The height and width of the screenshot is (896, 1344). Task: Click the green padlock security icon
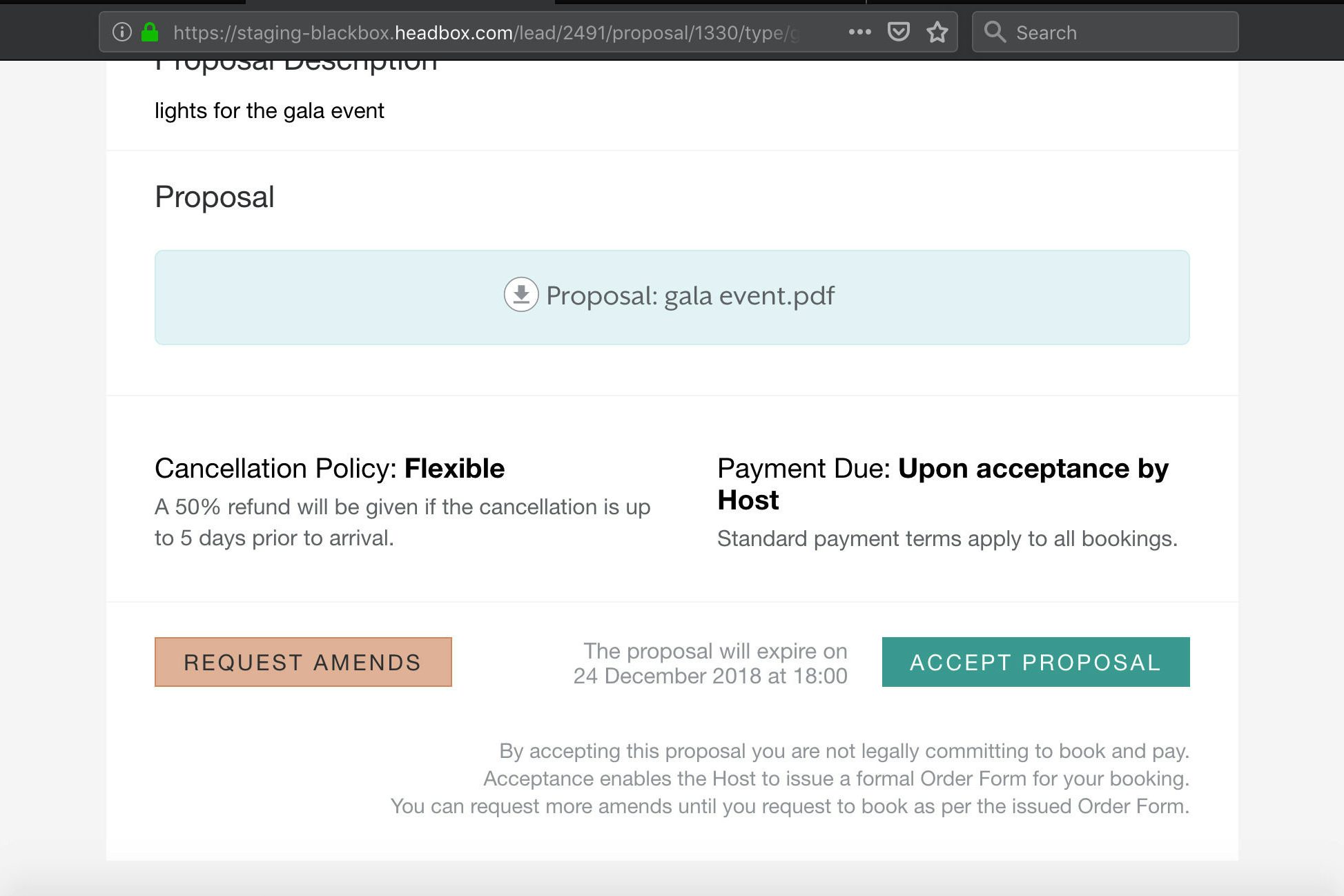coord(150,32)
